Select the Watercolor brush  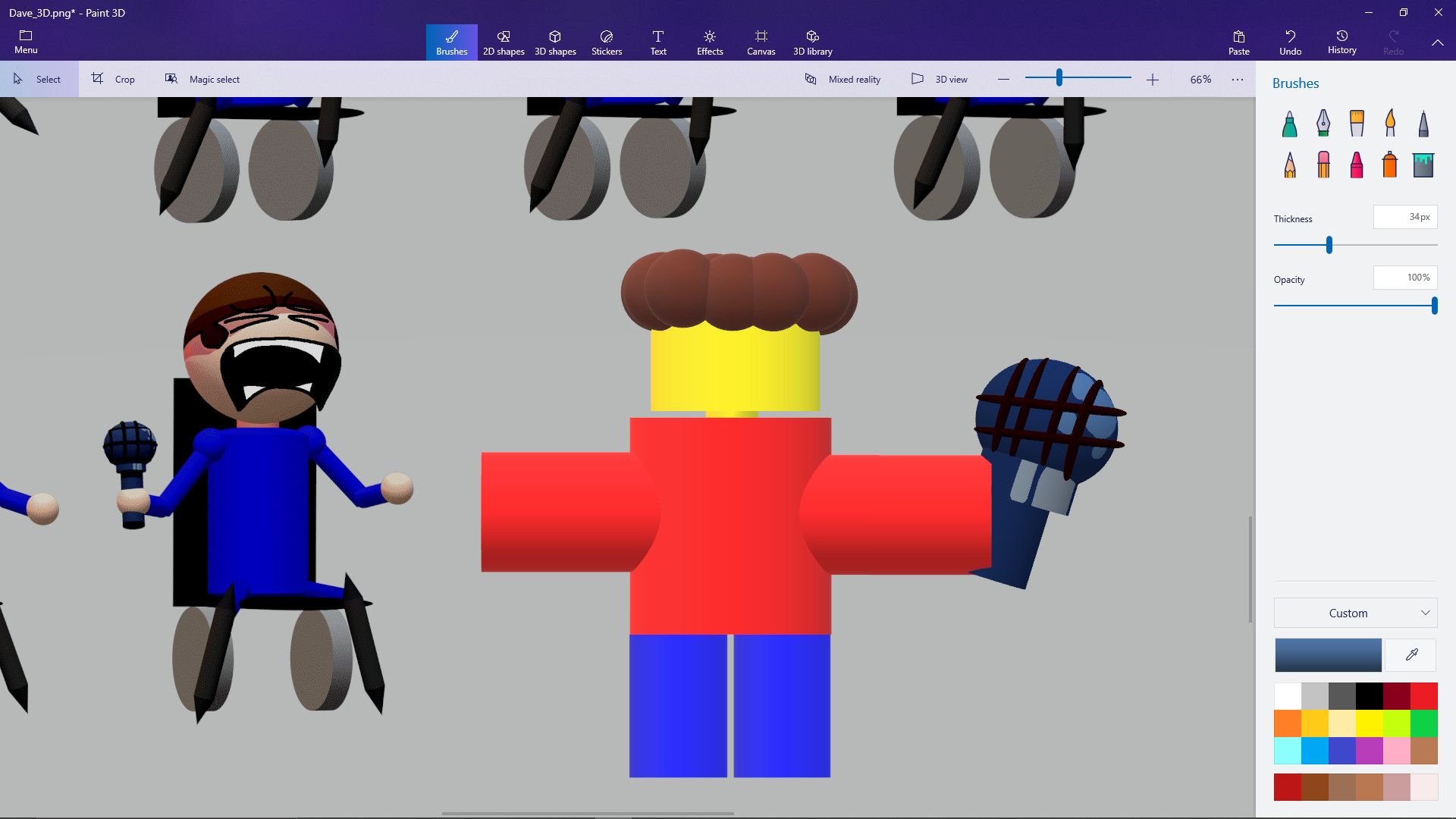pyautogui.click(x=1390, y=123)
